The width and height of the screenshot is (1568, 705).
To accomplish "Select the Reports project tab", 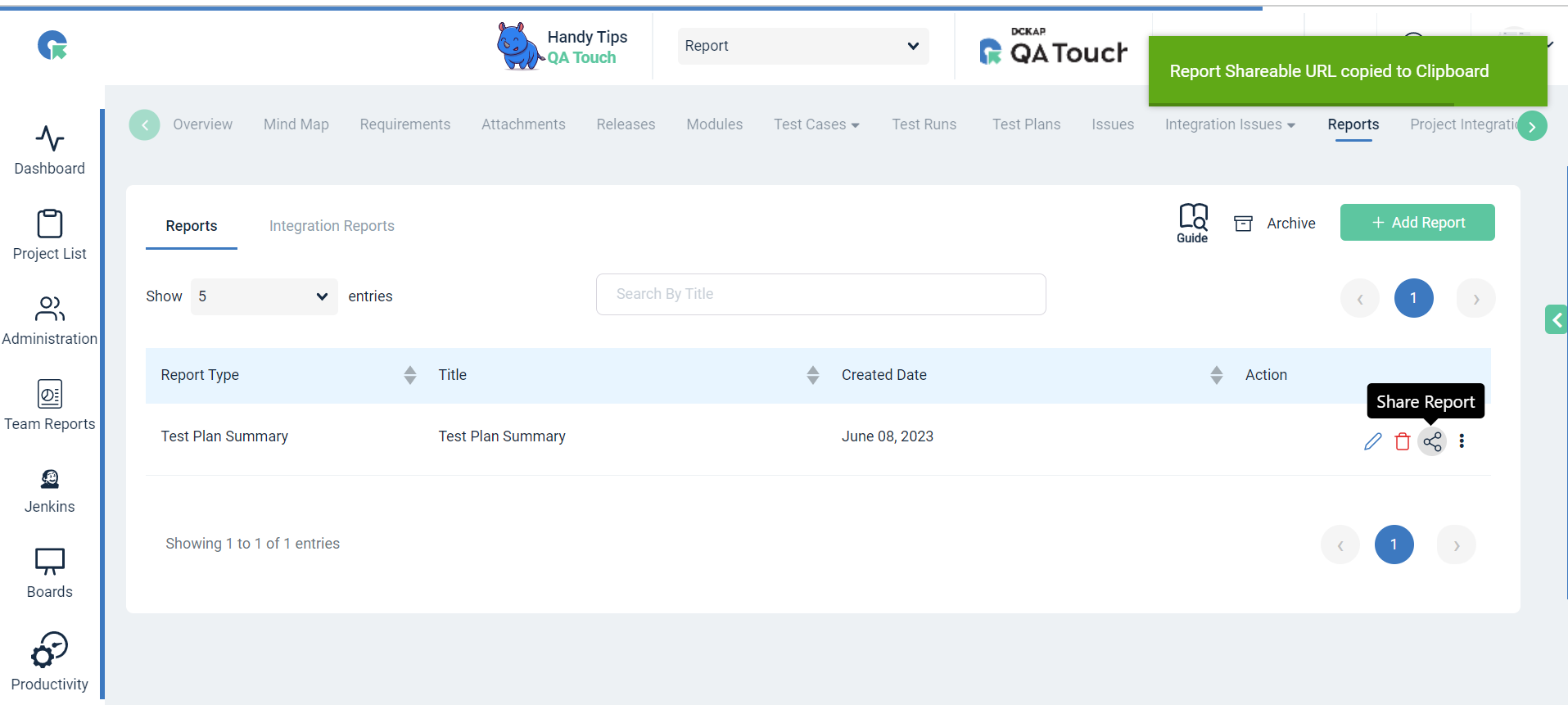I will 1353,124.
